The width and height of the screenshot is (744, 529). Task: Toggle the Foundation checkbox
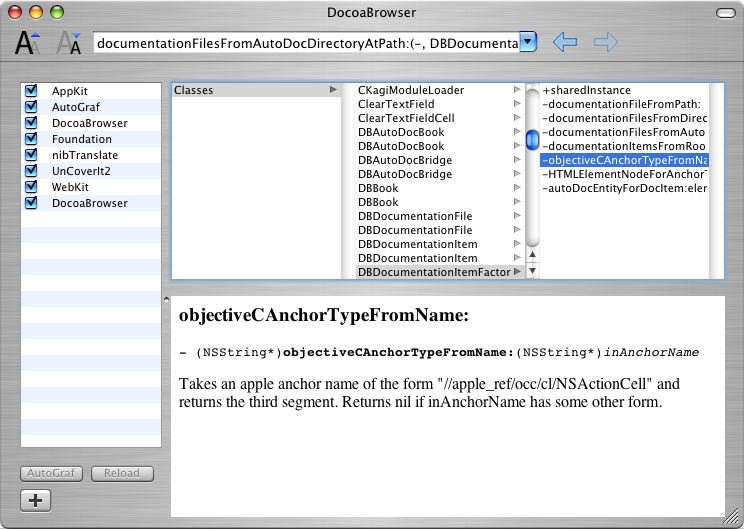31,139
